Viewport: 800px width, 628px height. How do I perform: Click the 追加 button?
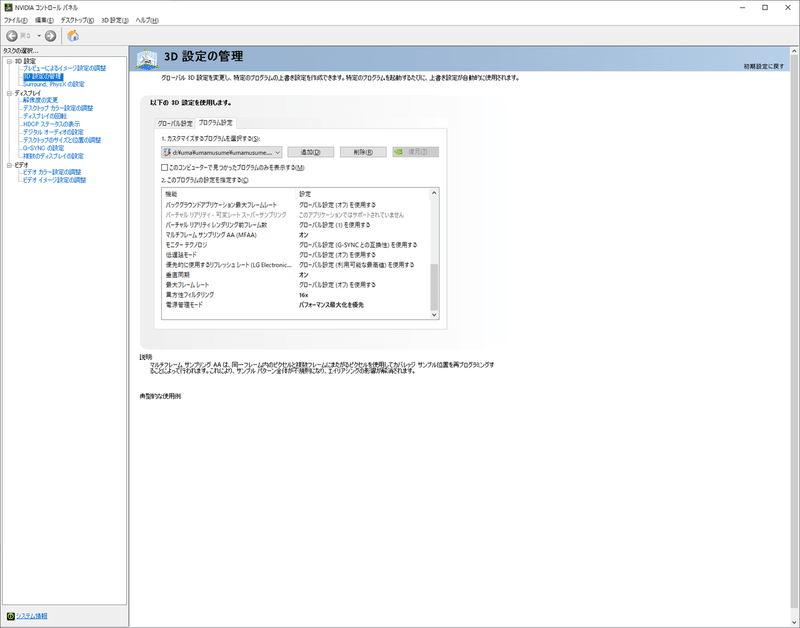311,152
